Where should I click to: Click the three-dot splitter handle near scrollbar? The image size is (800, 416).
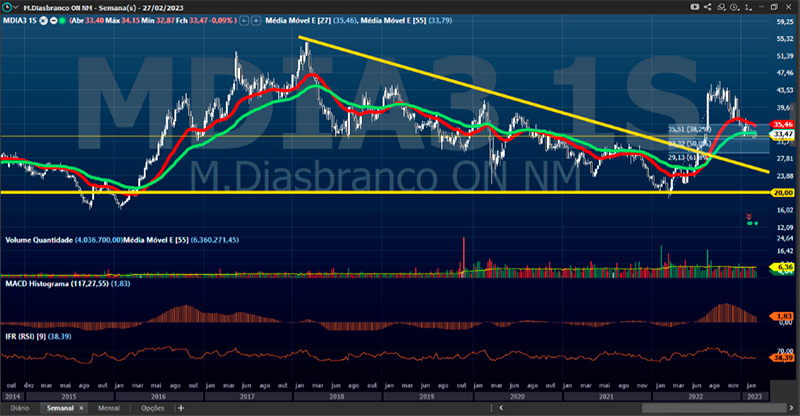click(x=492, y=408)
